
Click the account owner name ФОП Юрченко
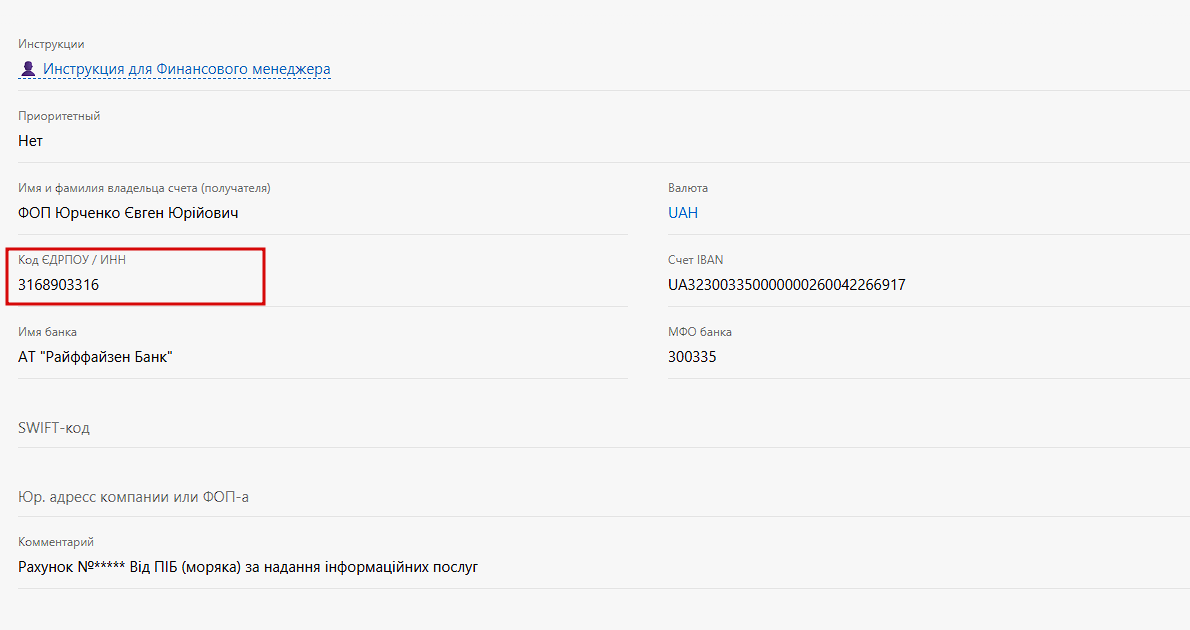tap(128, 213)
